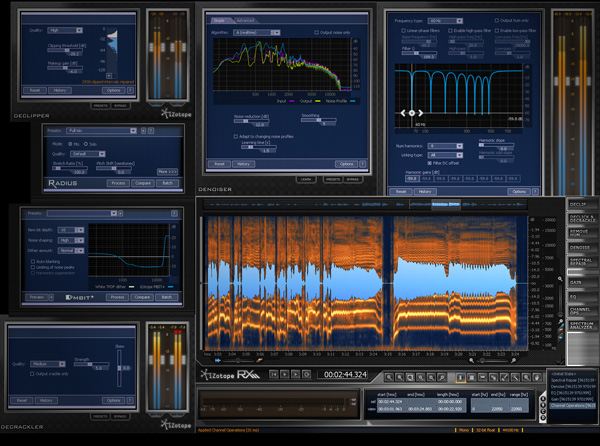
Task: Check Linear-phase filters option
Action: coord(403,30)
